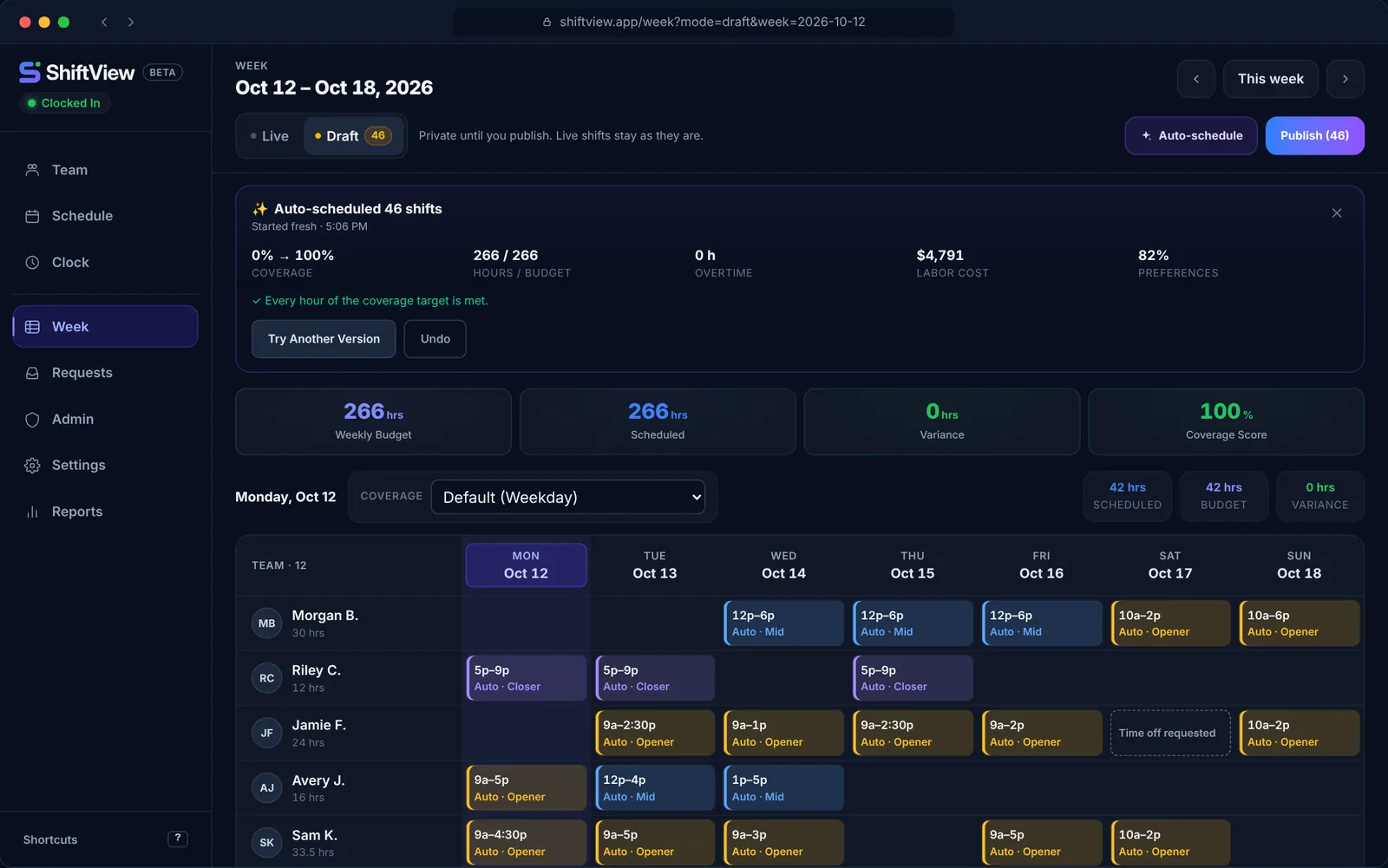This screenshot has width=1388, height=868.
Task: Open Morgan B. Wednesday 12p–6p Mid shift
Action: [783, 623]
